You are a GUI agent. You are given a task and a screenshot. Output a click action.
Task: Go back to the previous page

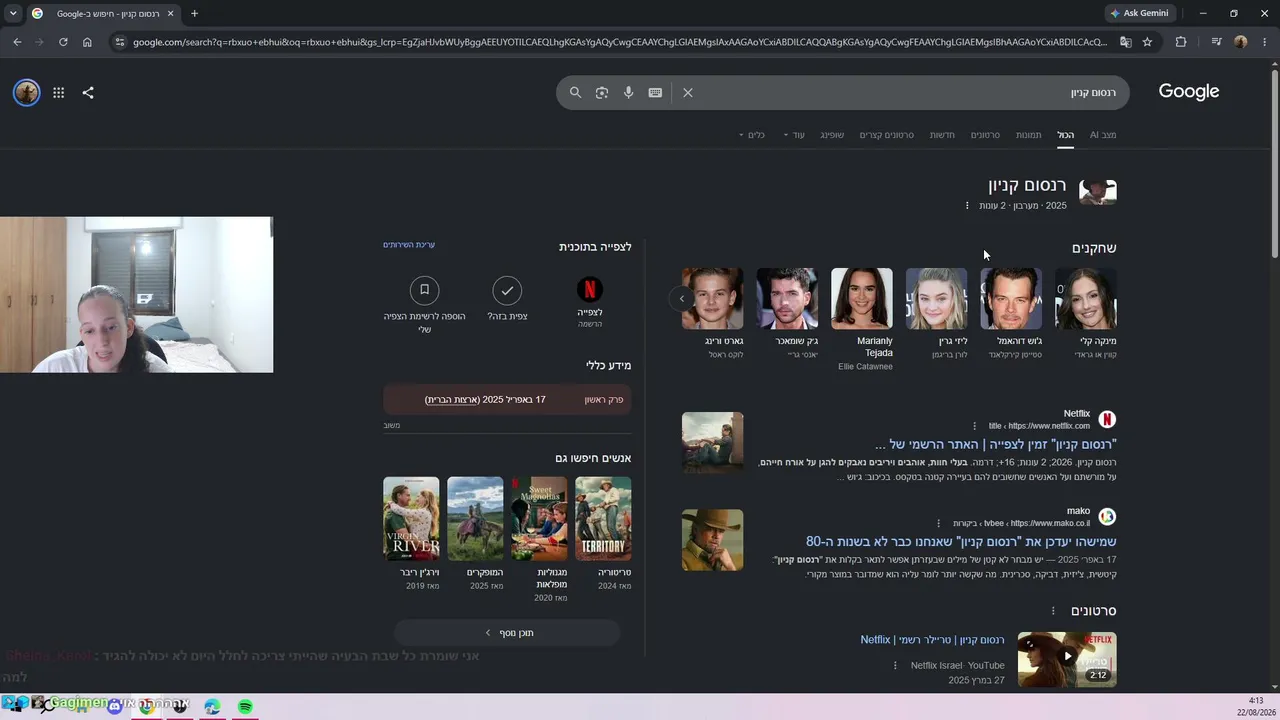click(x=17, y=42)
